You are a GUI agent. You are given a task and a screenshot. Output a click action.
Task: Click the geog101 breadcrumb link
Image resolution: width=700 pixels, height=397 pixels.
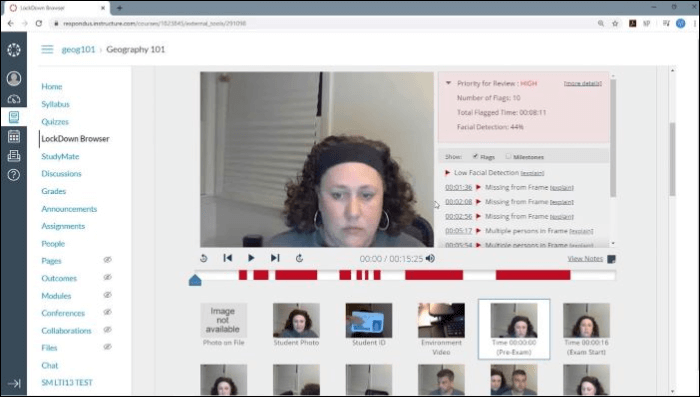coord(78,50)
